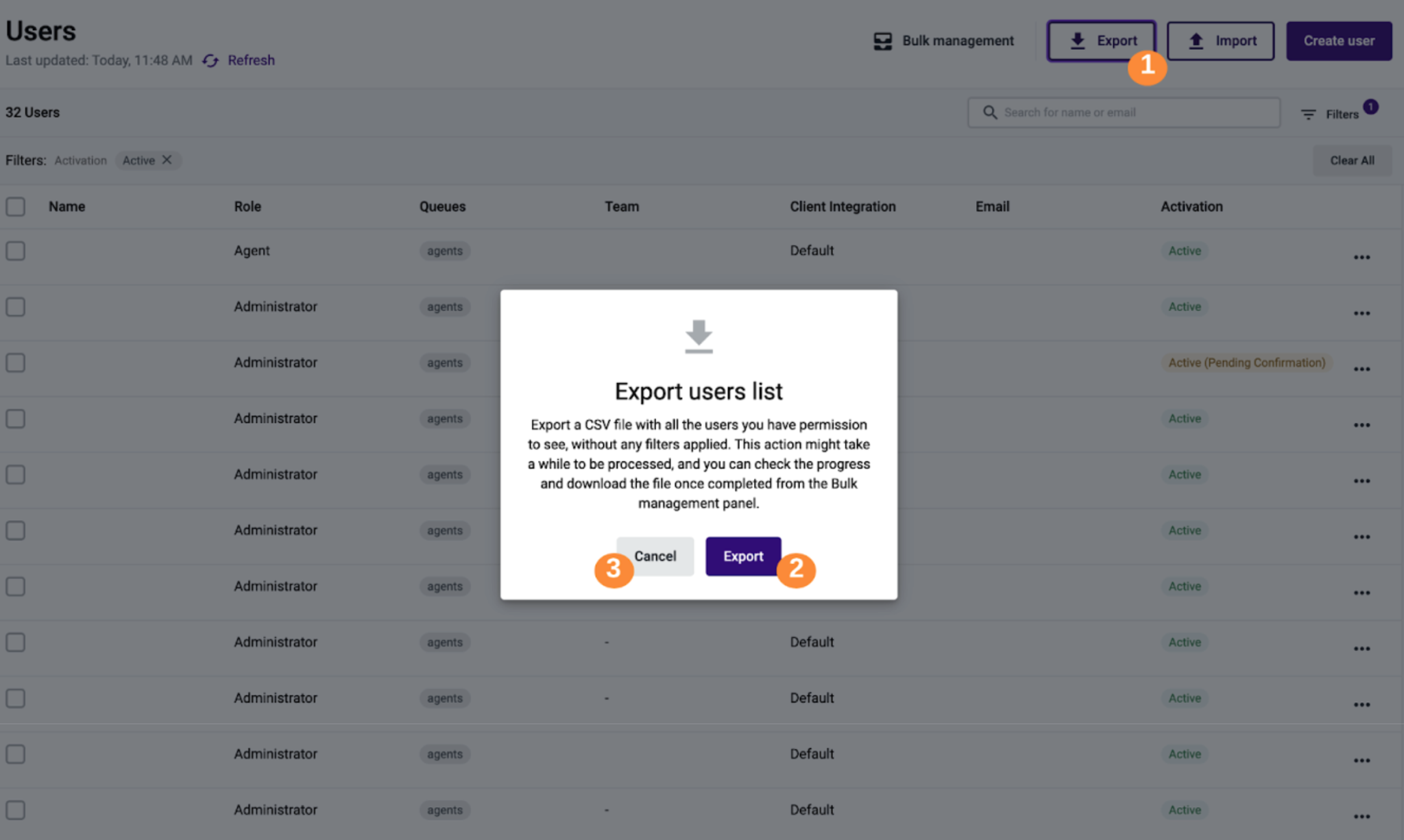Click the Filters icon with badge
Screen dimensions: 1404x840
click(x=1308, y=114)
